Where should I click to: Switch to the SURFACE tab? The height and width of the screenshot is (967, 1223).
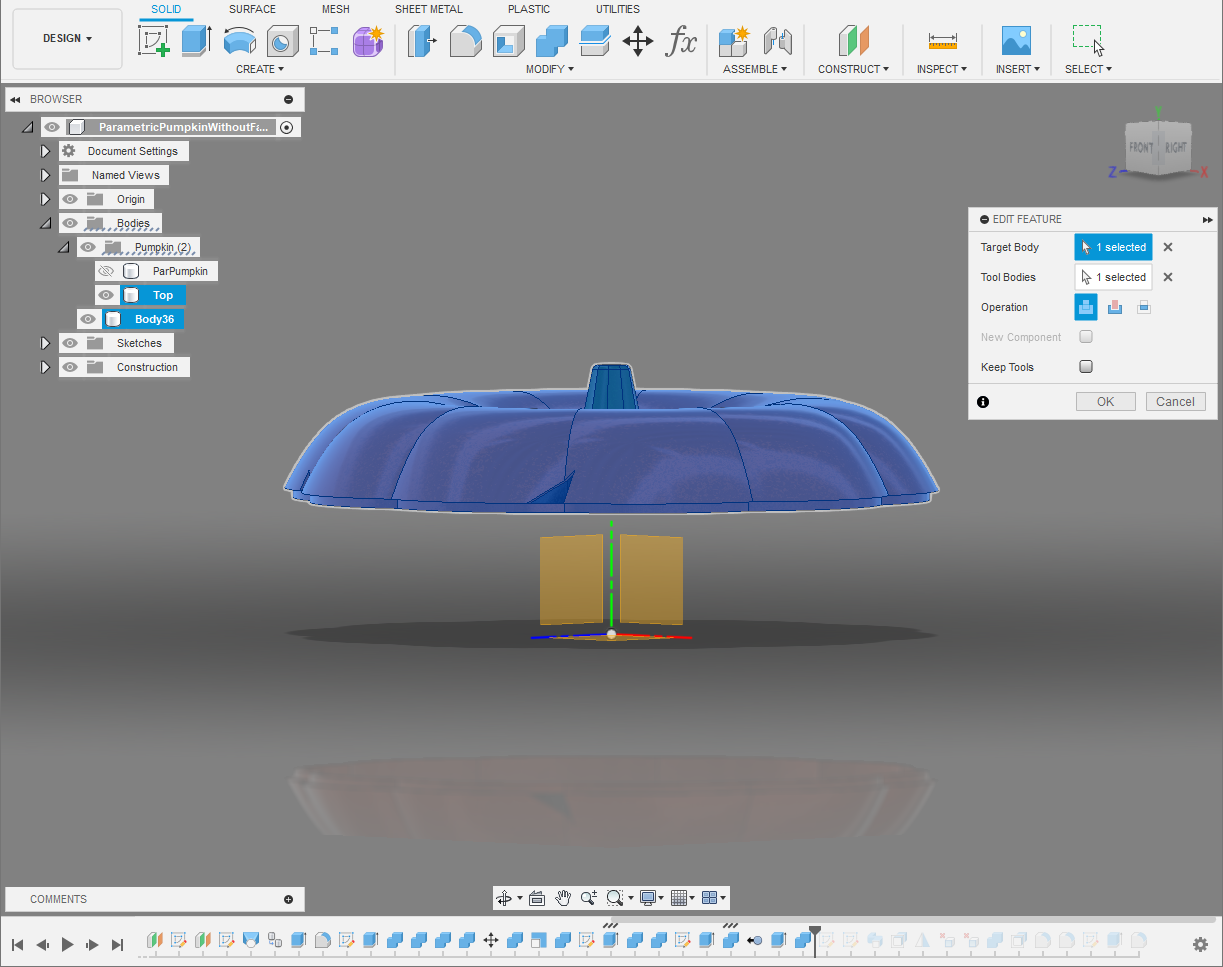(252, 9)
